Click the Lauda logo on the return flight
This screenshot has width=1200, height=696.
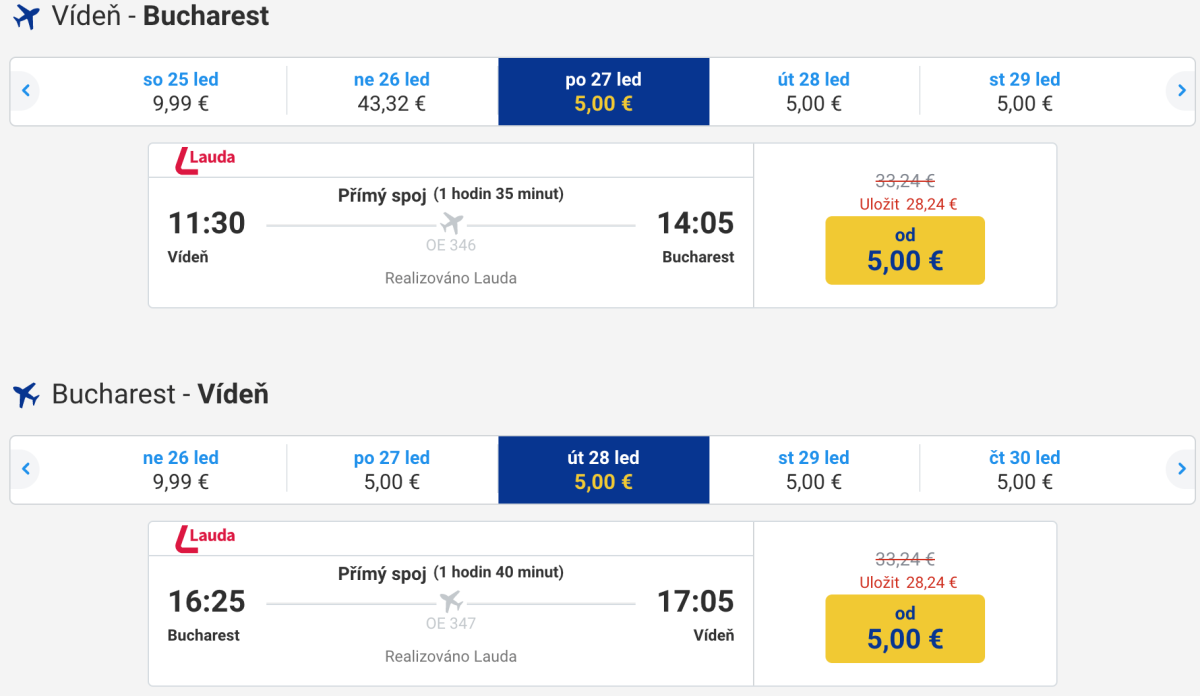click(206, 538)
